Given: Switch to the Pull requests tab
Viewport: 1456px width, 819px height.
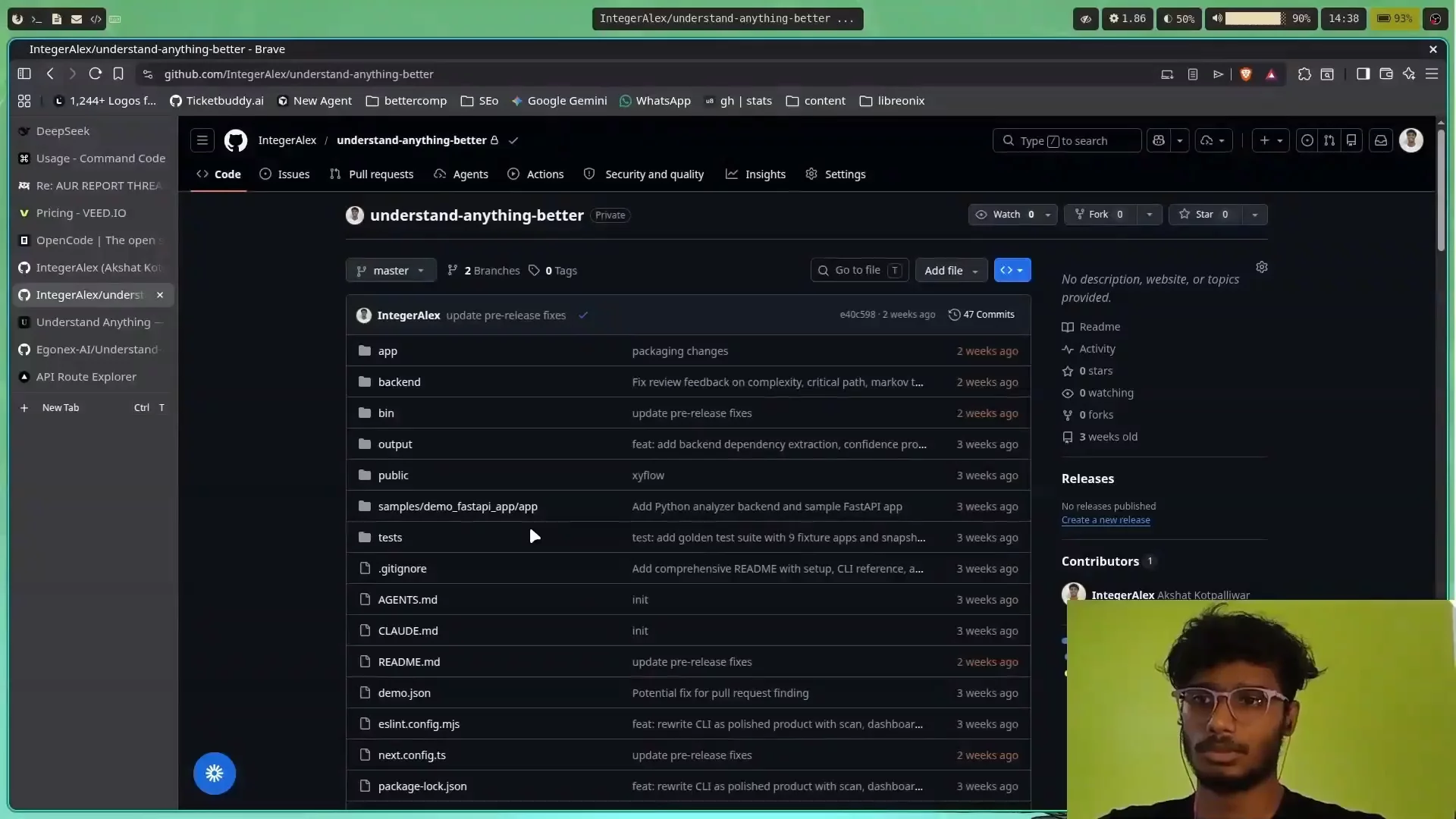Looking at the screenshot, I should [372, 174].
